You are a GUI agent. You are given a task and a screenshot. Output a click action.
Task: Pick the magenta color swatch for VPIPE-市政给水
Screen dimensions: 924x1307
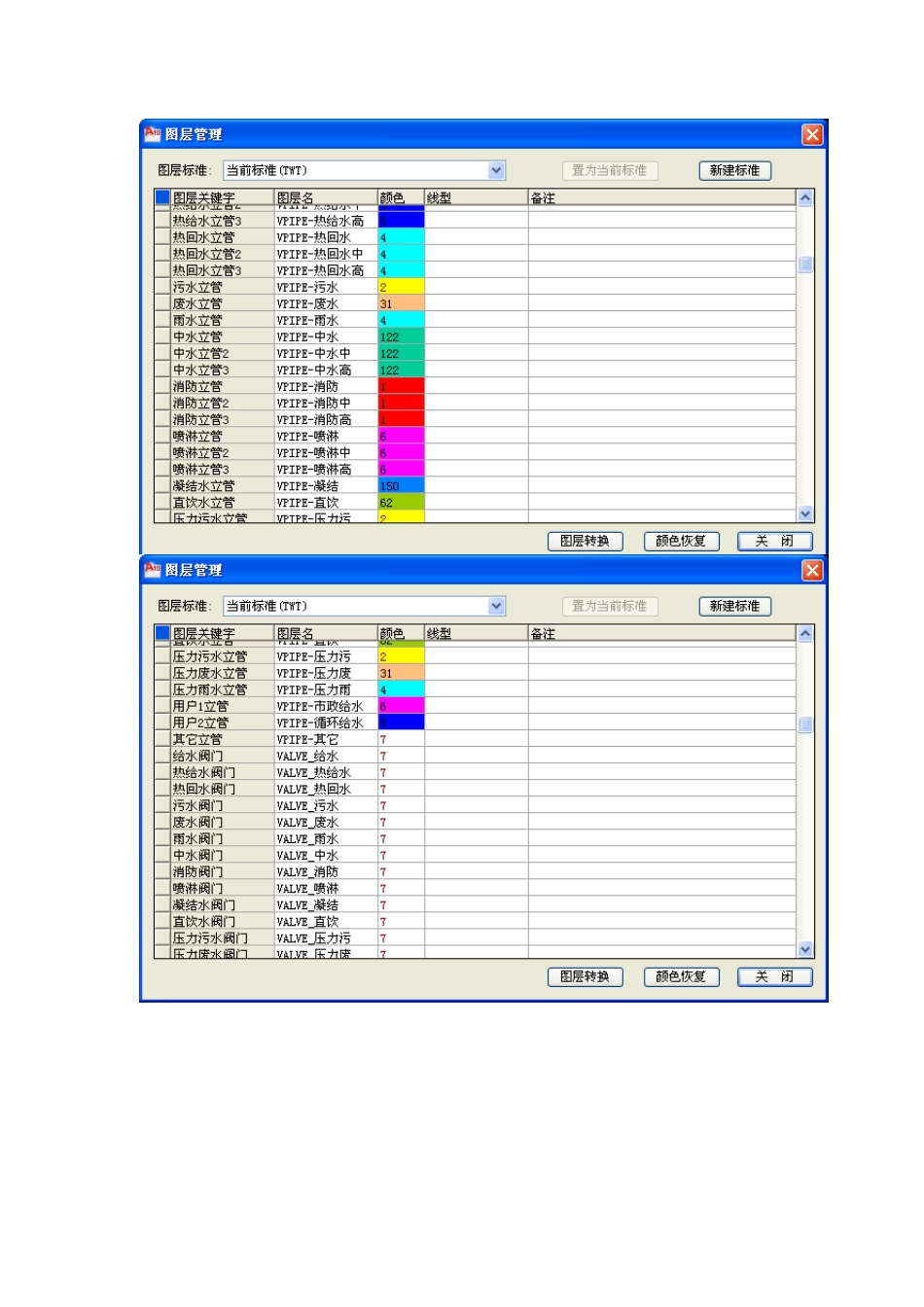point(401,706)
